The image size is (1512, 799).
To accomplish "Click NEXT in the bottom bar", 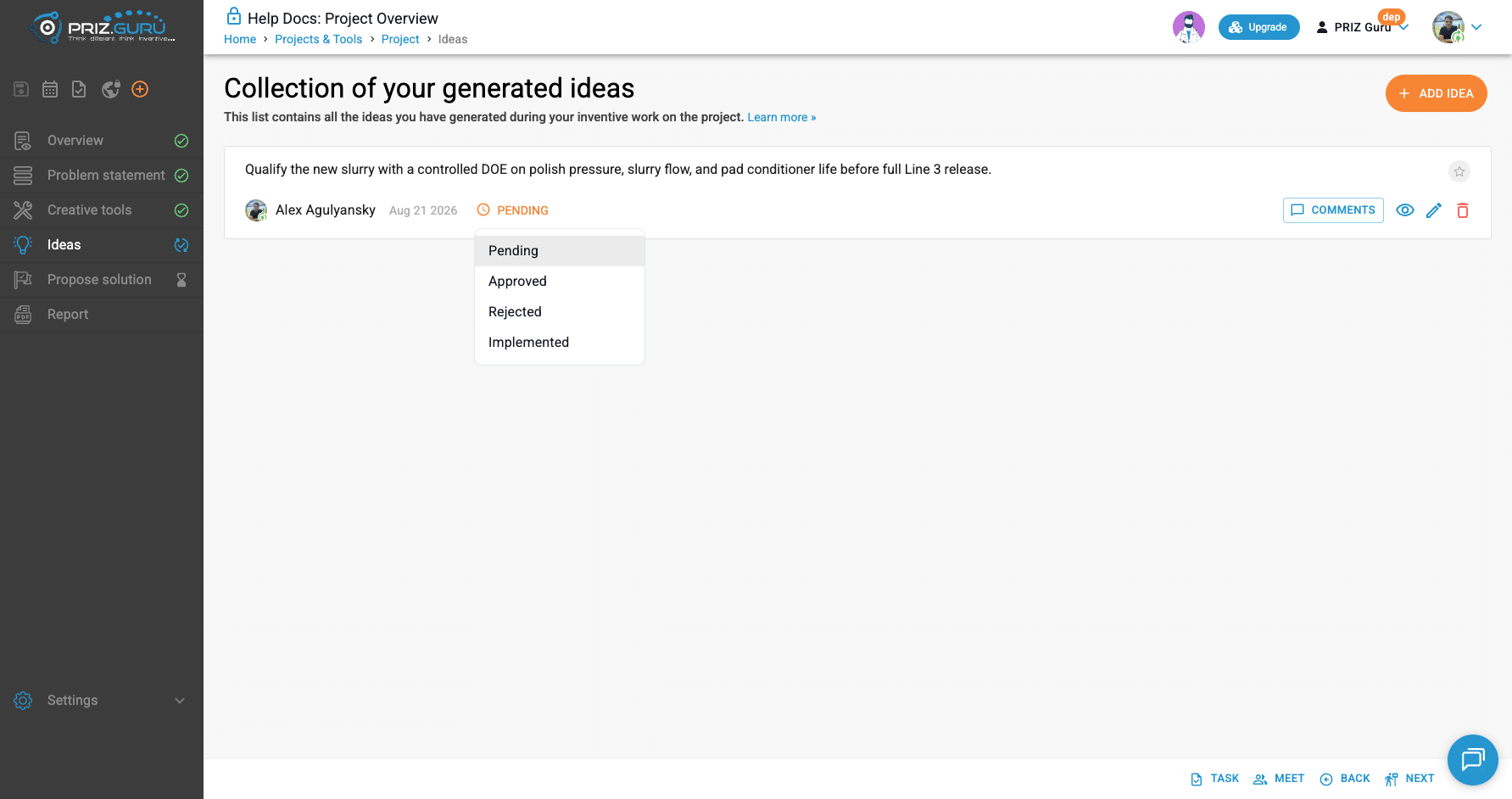I will (x=1409, y=779).
